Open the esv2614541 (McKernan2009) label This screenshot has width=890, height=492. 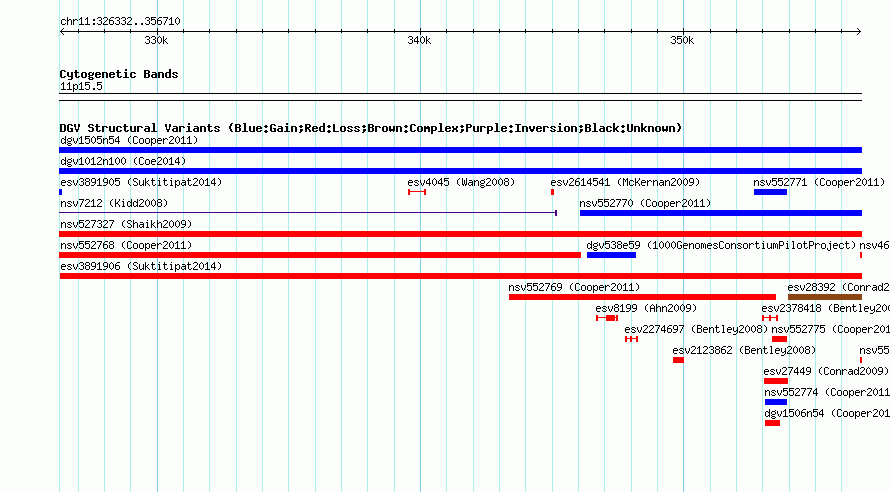625,182
